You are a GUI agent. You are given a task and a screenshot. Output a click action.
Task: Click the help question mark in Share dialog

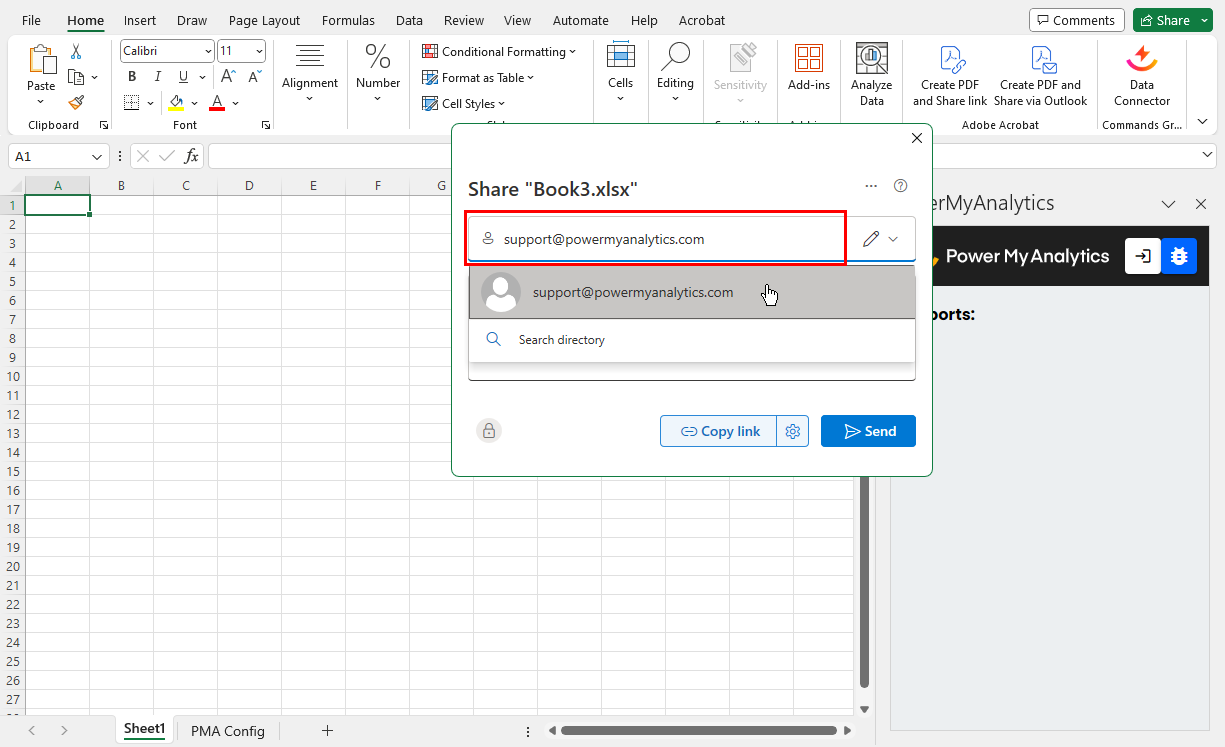900,186
